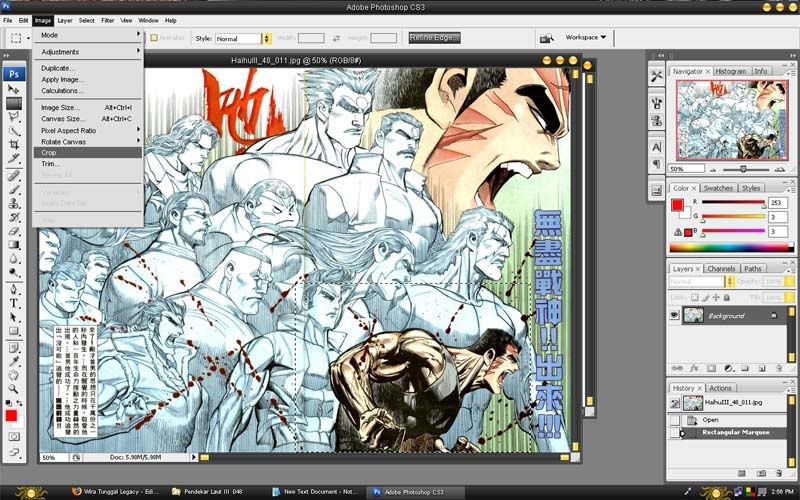Select the Hand tool
The height and width of the screenshot is (500, 800).
tap(14, 376)
